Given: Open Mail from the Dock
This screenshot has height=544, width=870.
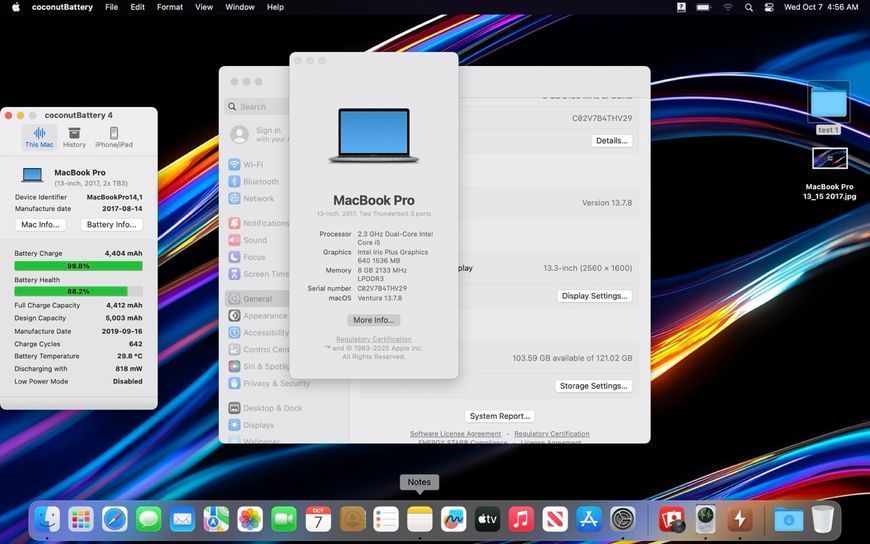Looking at the screenshot, I should [x=183, y=520].
